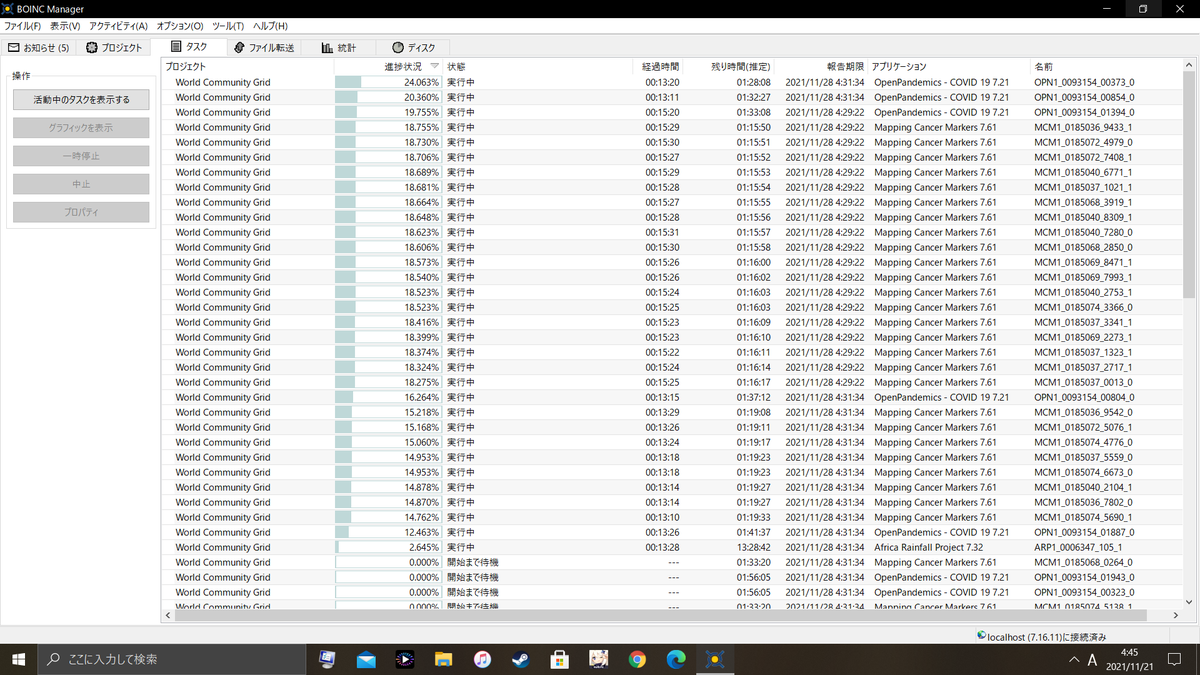The height and width of the screenshot is (675, 1200).
Task: Open the アクティビティ(A) menu
Action: point(118,26)
